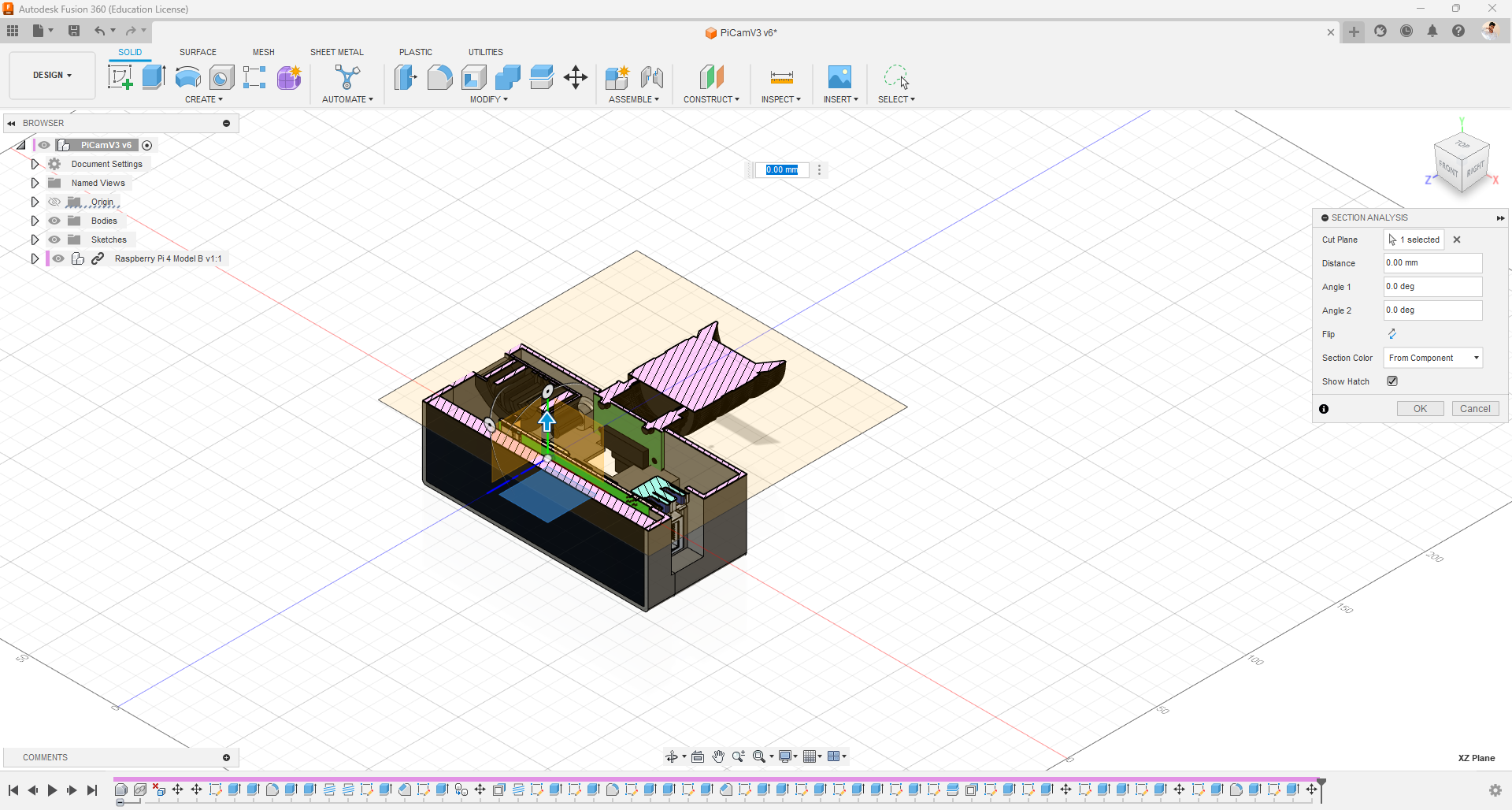Expand the Document Settings node

click(35, 164)
